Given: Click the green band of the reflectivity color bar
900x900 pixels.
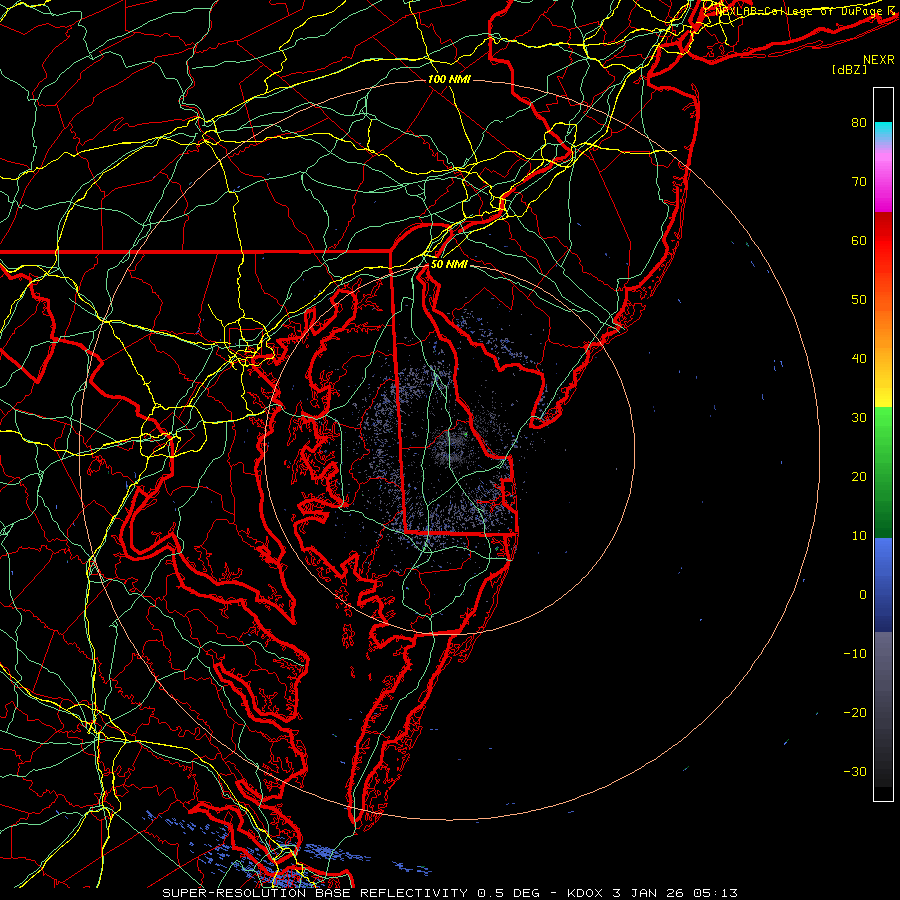Looking at the screenshot, I should (x=883, y=472).
